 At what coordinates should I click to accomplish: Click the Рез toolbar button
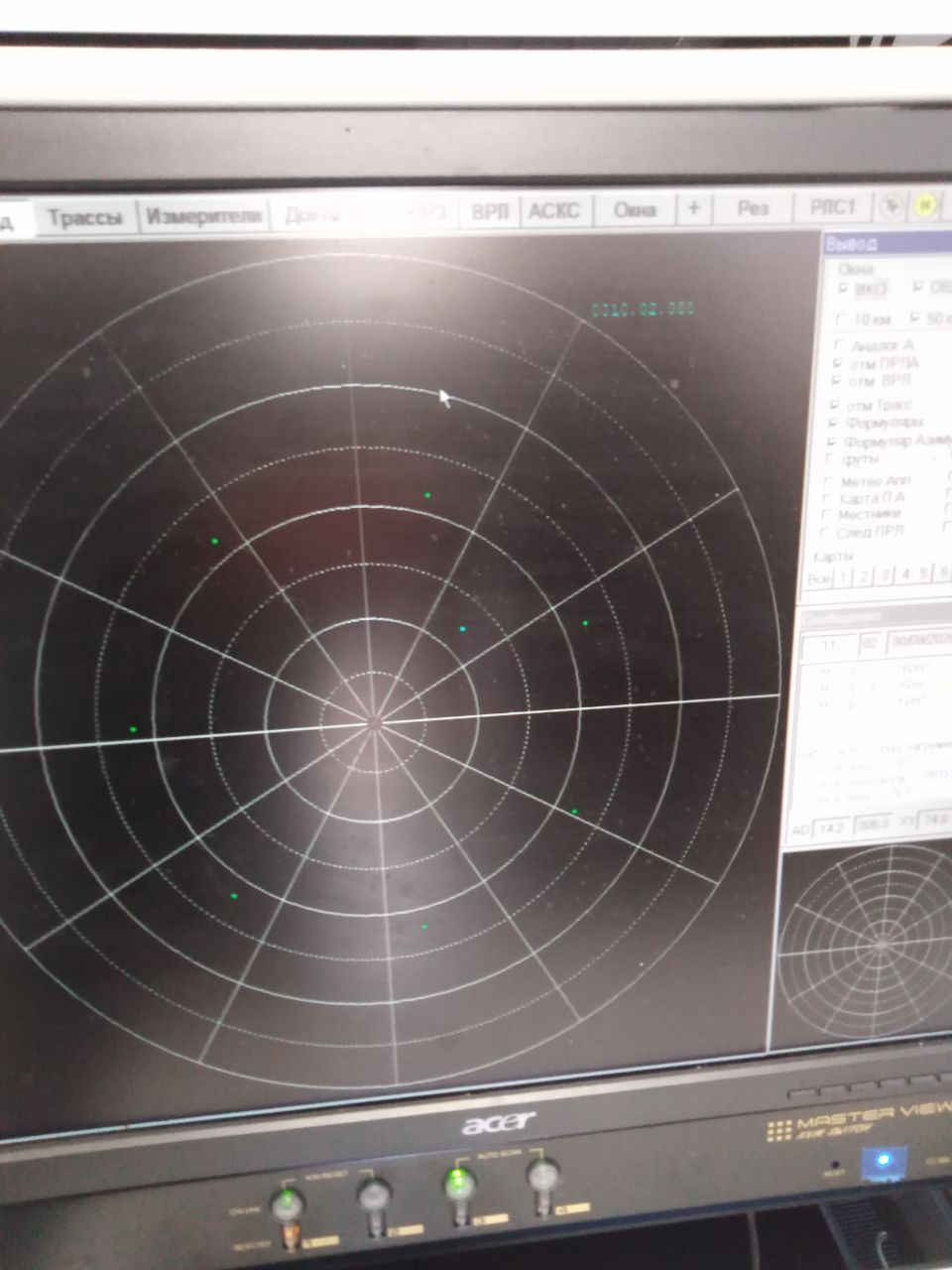[754, 207]
